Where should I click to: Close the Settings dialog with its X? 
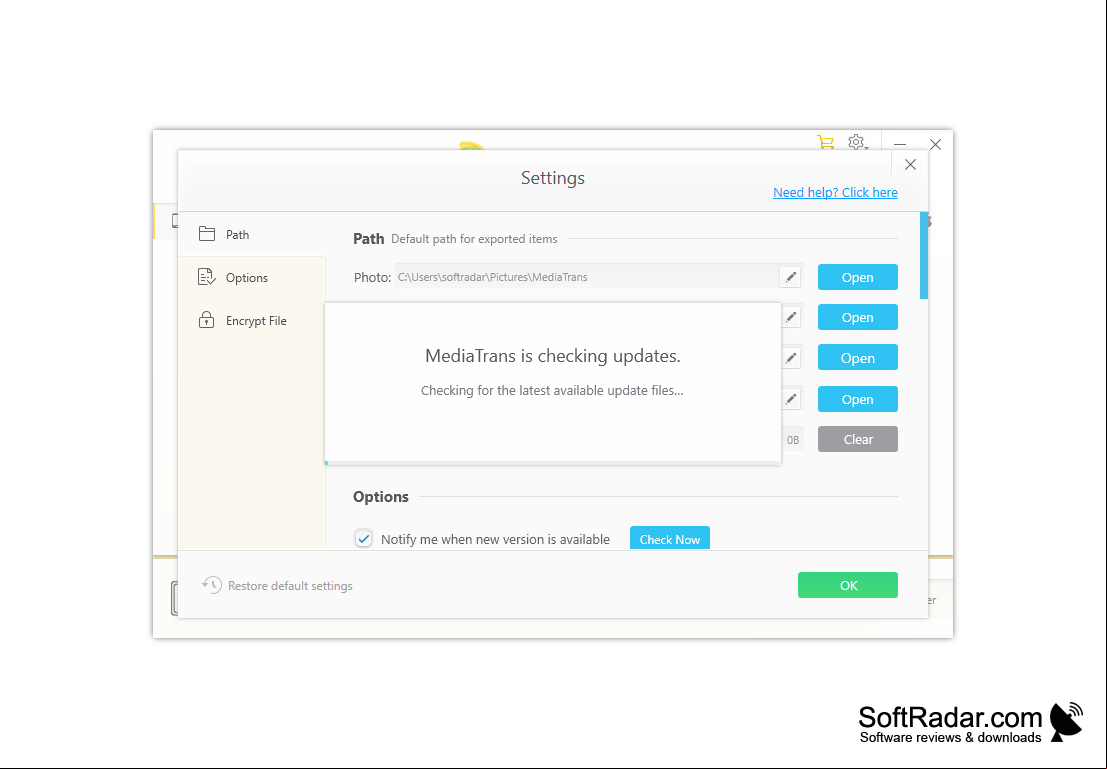[910, 165]
